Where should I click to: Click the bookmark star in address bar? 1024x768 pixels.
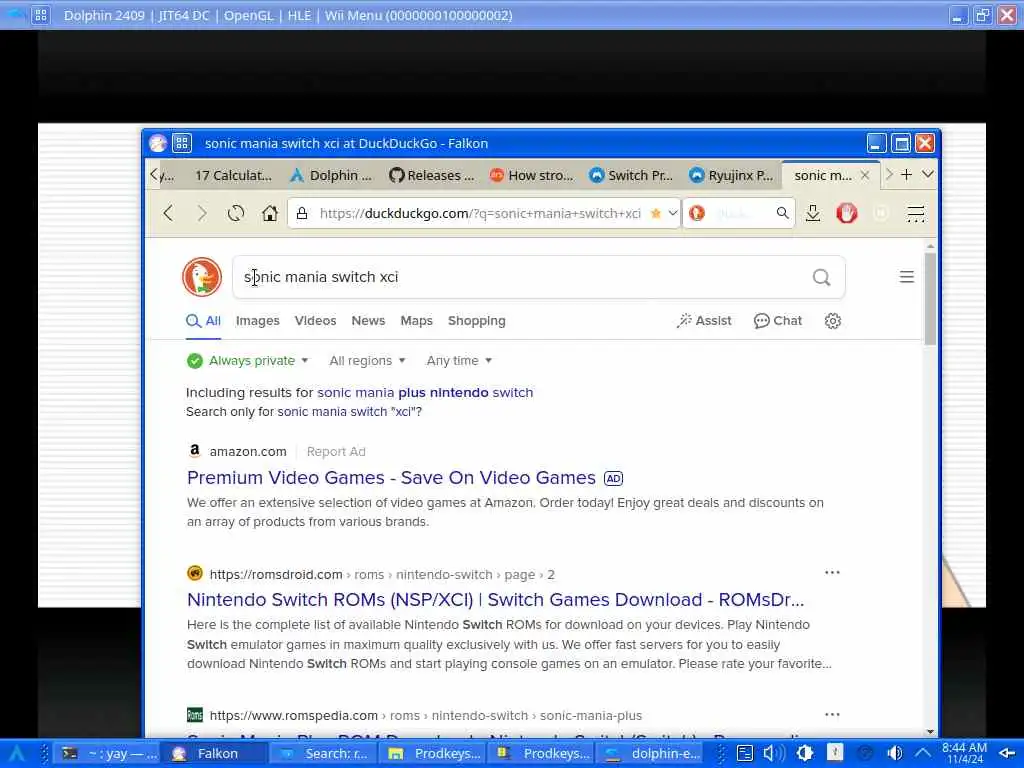[656, 214]
